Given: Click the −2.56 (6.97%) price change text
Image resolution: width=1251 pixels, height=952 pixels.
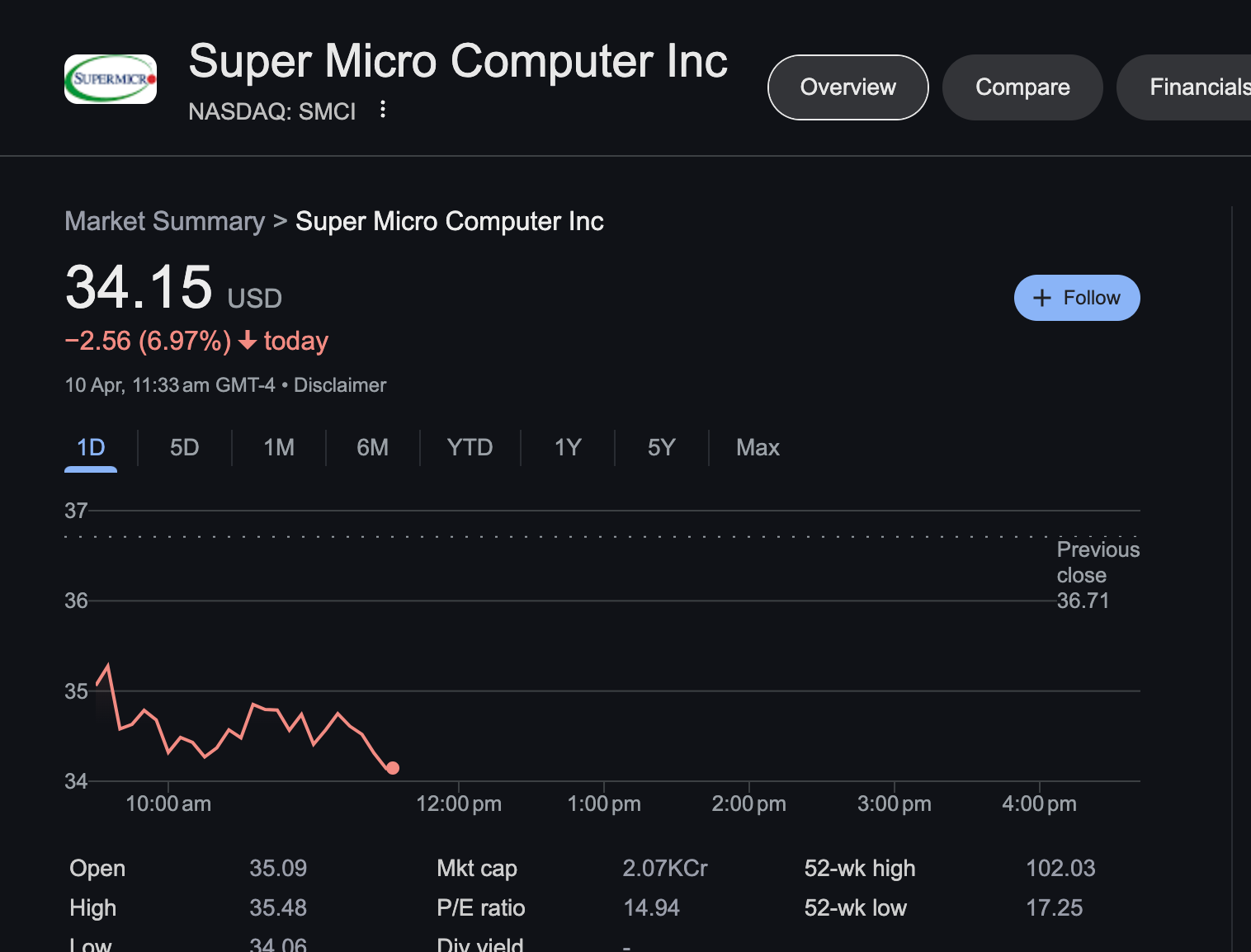Looking at the screenshot, I should pyautogui.click(x=148, y=341).
